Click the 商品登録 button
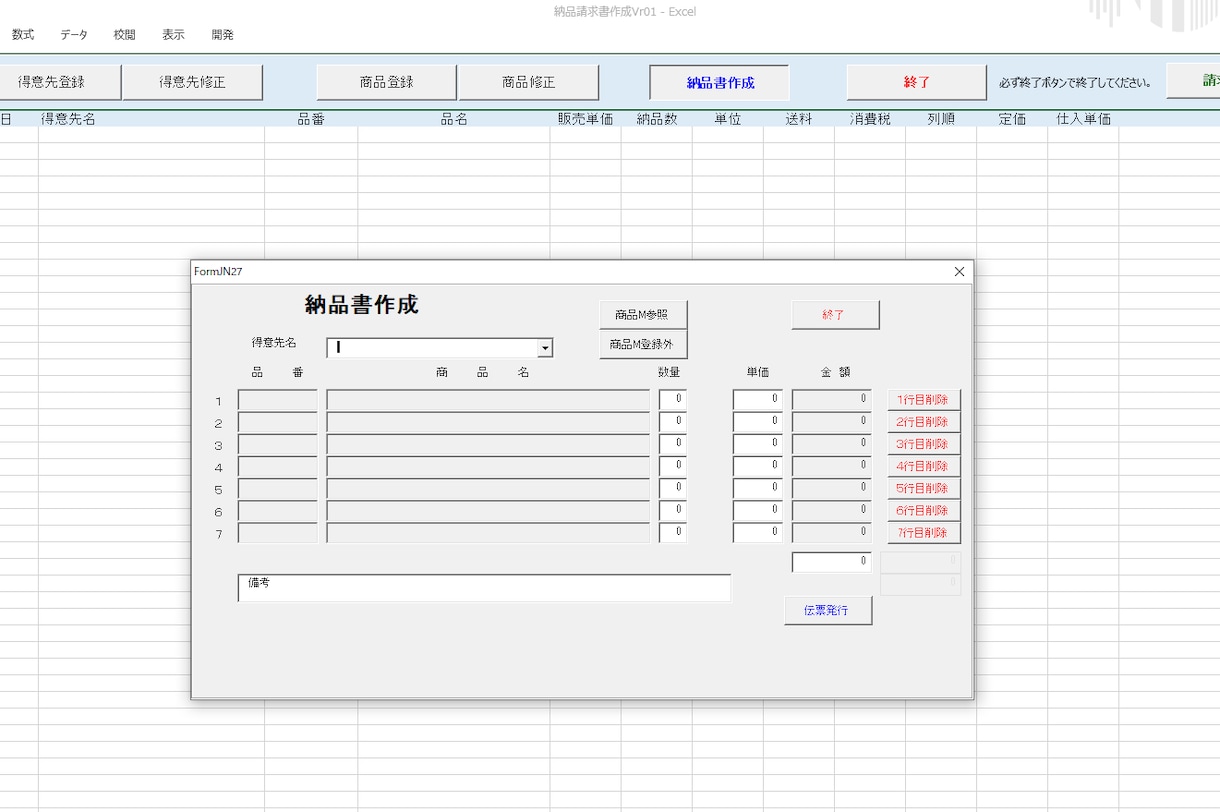The height and width of the screenshot is (812, 1220). coord(386,82)
